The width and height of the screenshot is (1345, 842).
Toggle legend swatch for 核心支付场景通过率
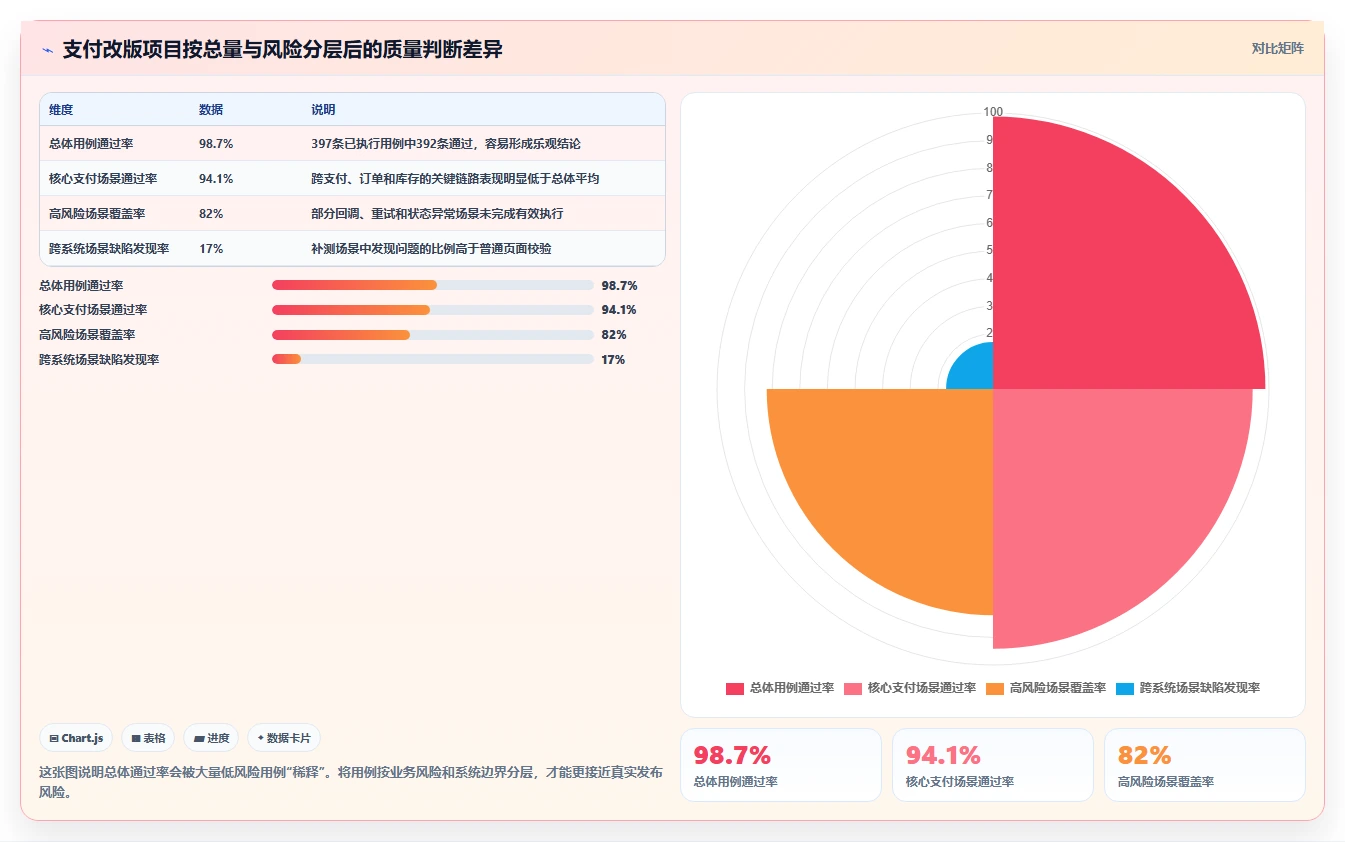point(853,688)
